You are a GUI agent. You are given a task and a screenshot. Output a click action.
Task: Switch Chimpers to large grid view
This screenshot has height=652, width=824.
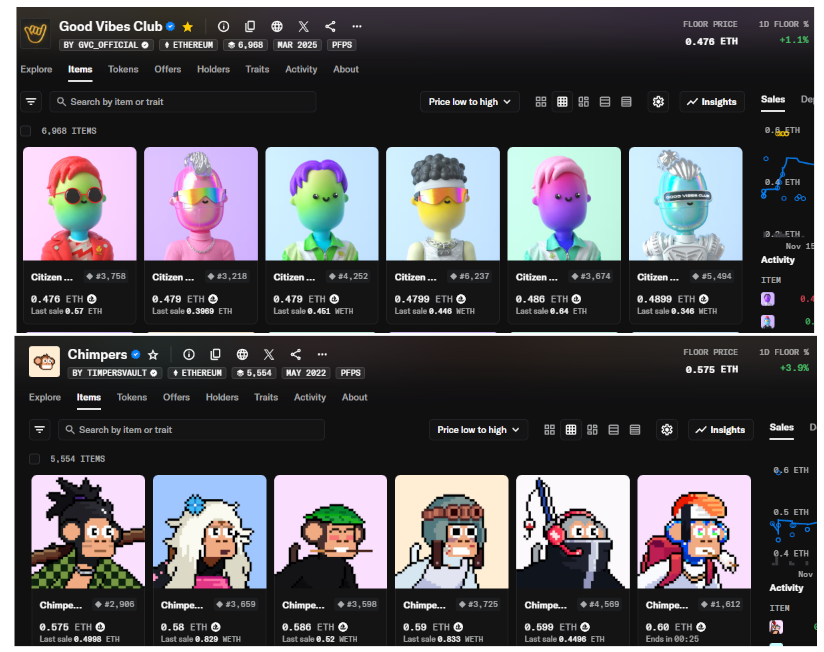point(550,430)
